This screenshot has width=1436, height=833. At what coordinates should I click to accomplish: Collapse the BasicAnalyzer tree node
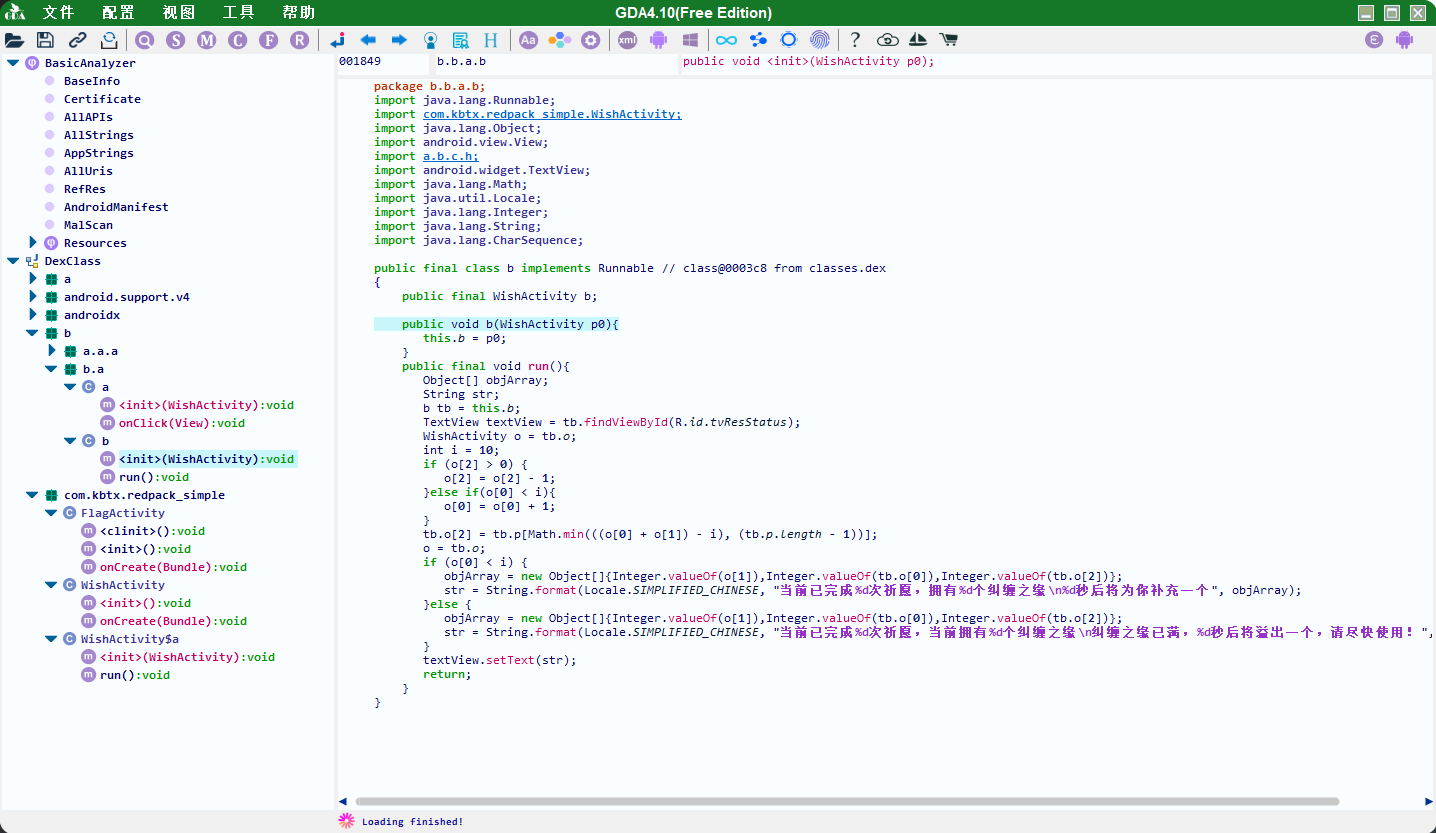click(12, 63)
